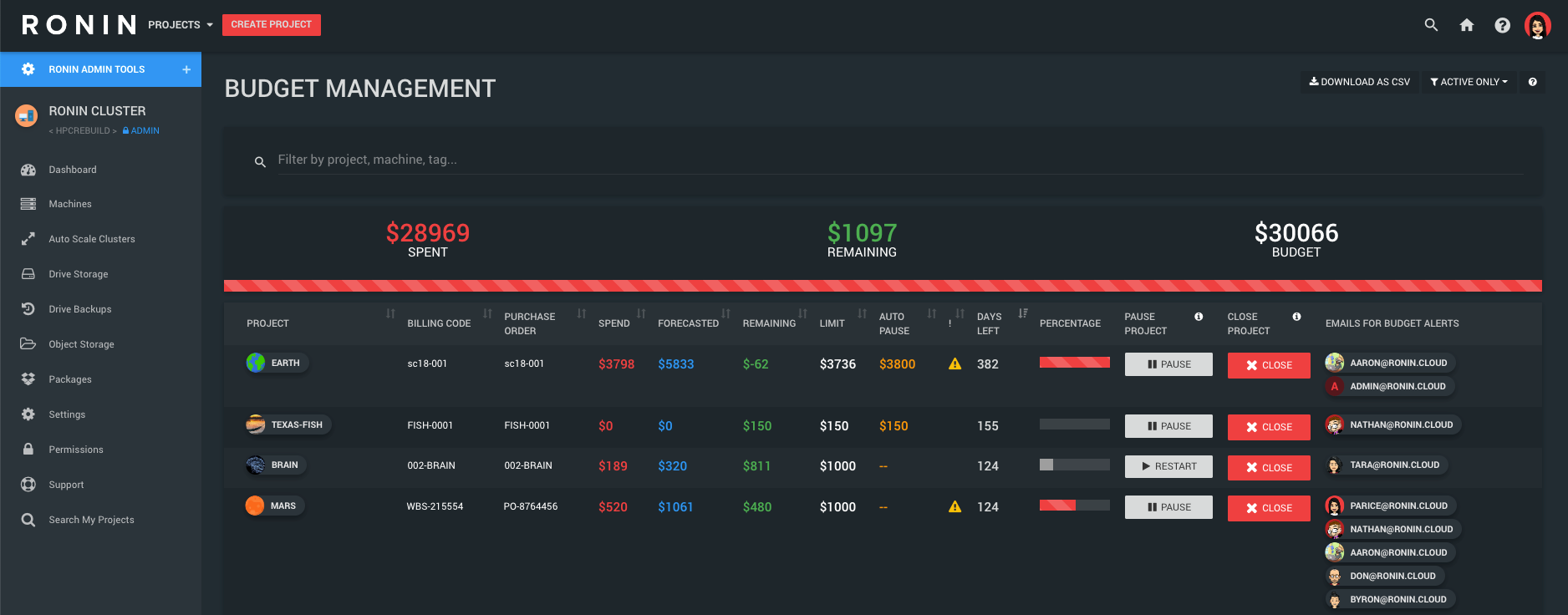Pause the EARTH project
This screenshot has height=615, width=1568.
click(1168, 364)
